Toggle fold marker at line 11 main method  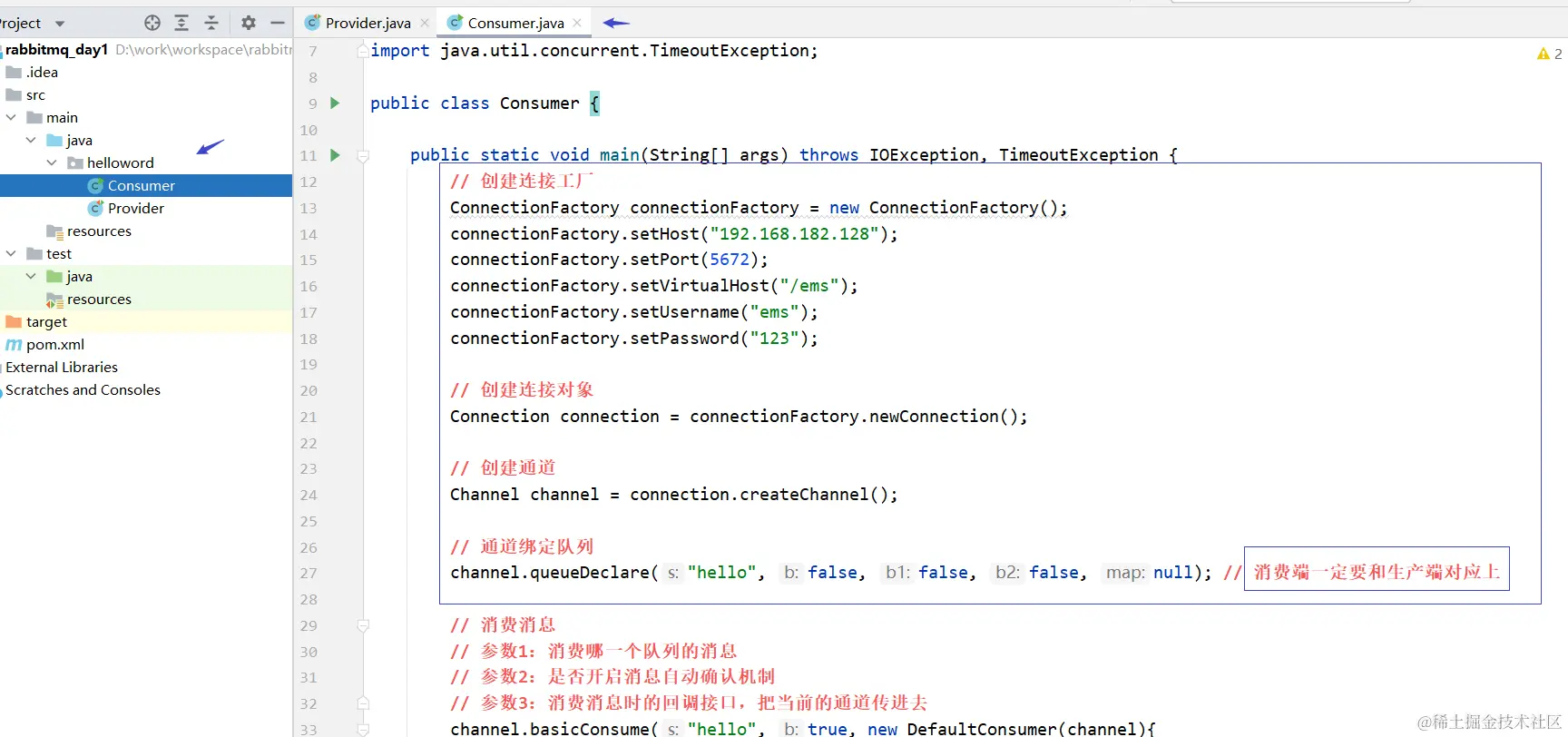[363, 156]
